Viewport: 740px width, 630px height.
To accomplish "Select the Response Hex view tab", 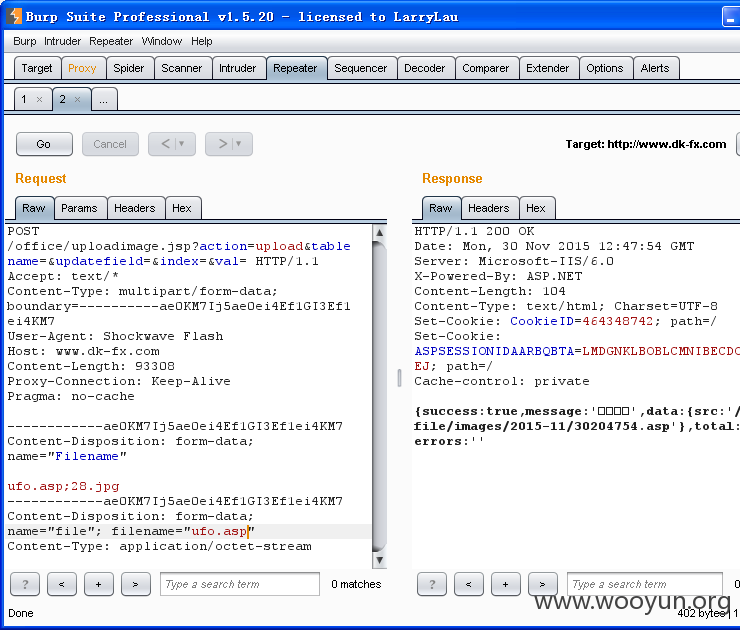I will click(x=536, y=208).
